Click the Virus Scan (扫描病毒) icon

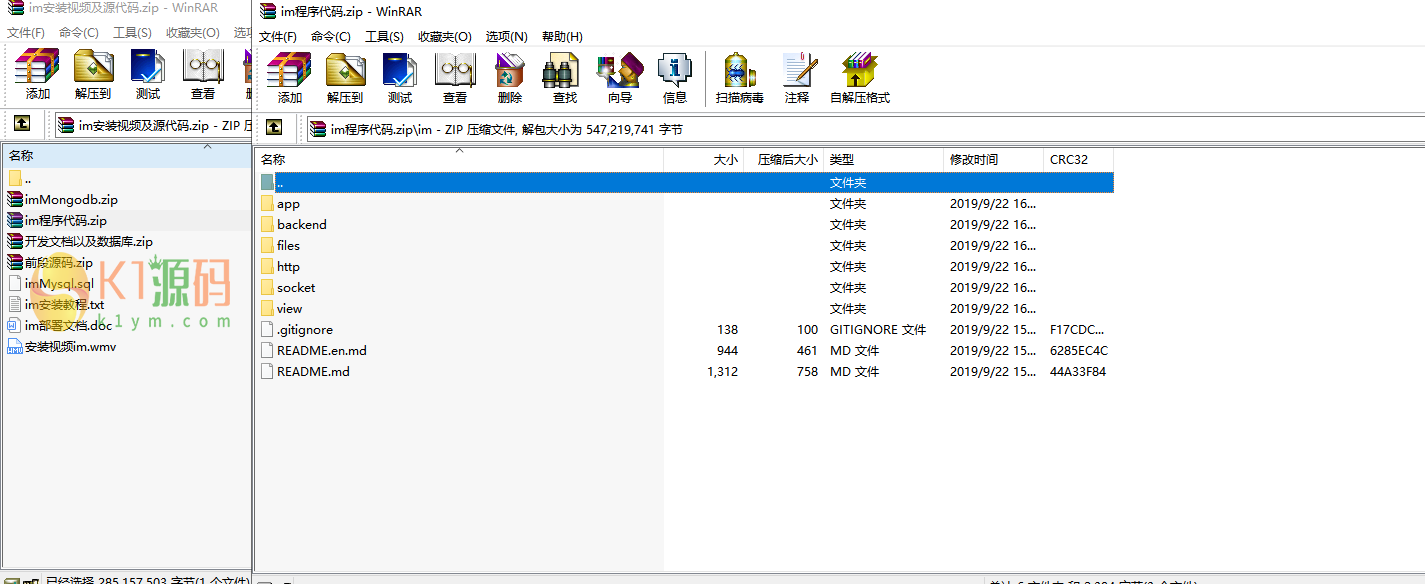[739, 78]
